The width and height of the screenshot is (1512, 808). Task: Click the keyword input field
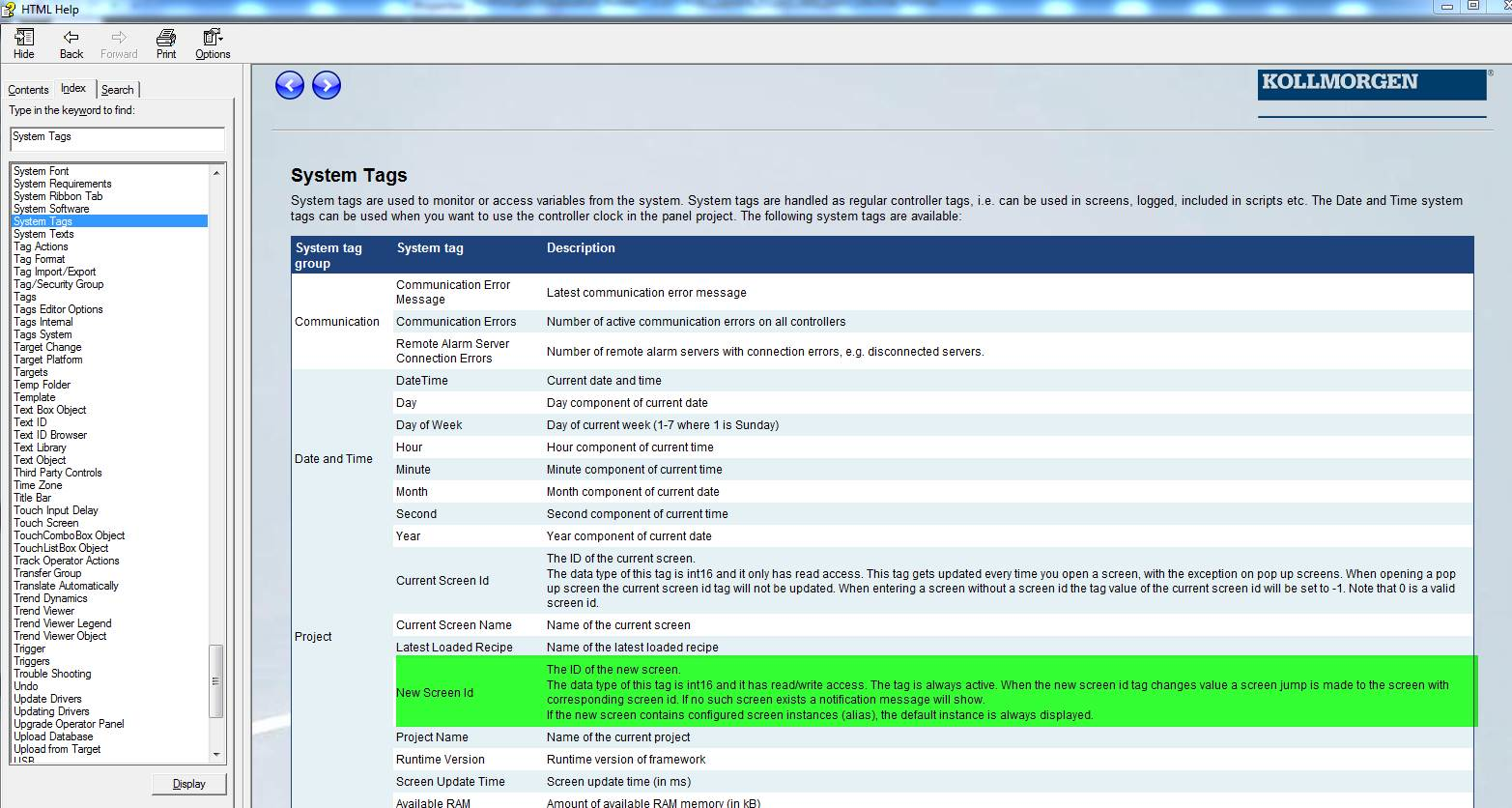pos(118,138)
